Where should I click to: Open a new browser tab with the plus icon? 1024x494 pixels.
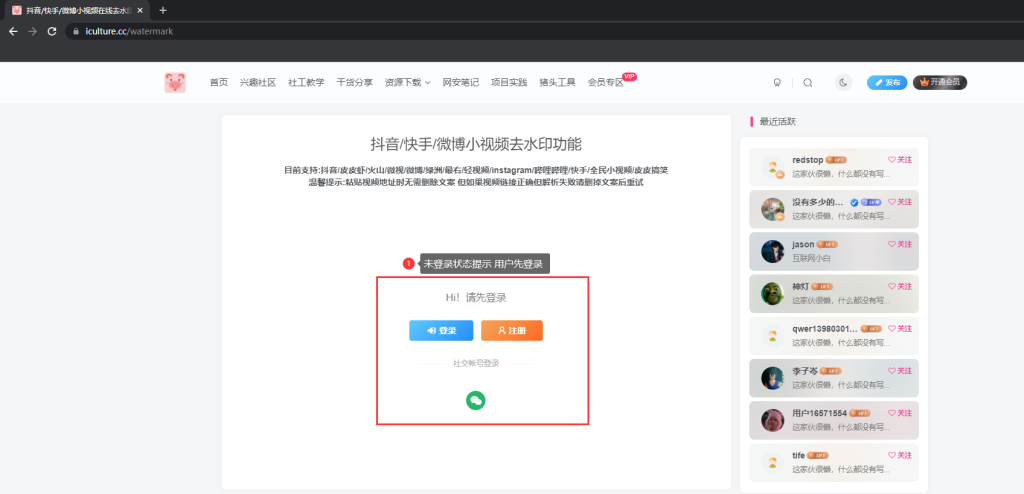tap(163, 10)
